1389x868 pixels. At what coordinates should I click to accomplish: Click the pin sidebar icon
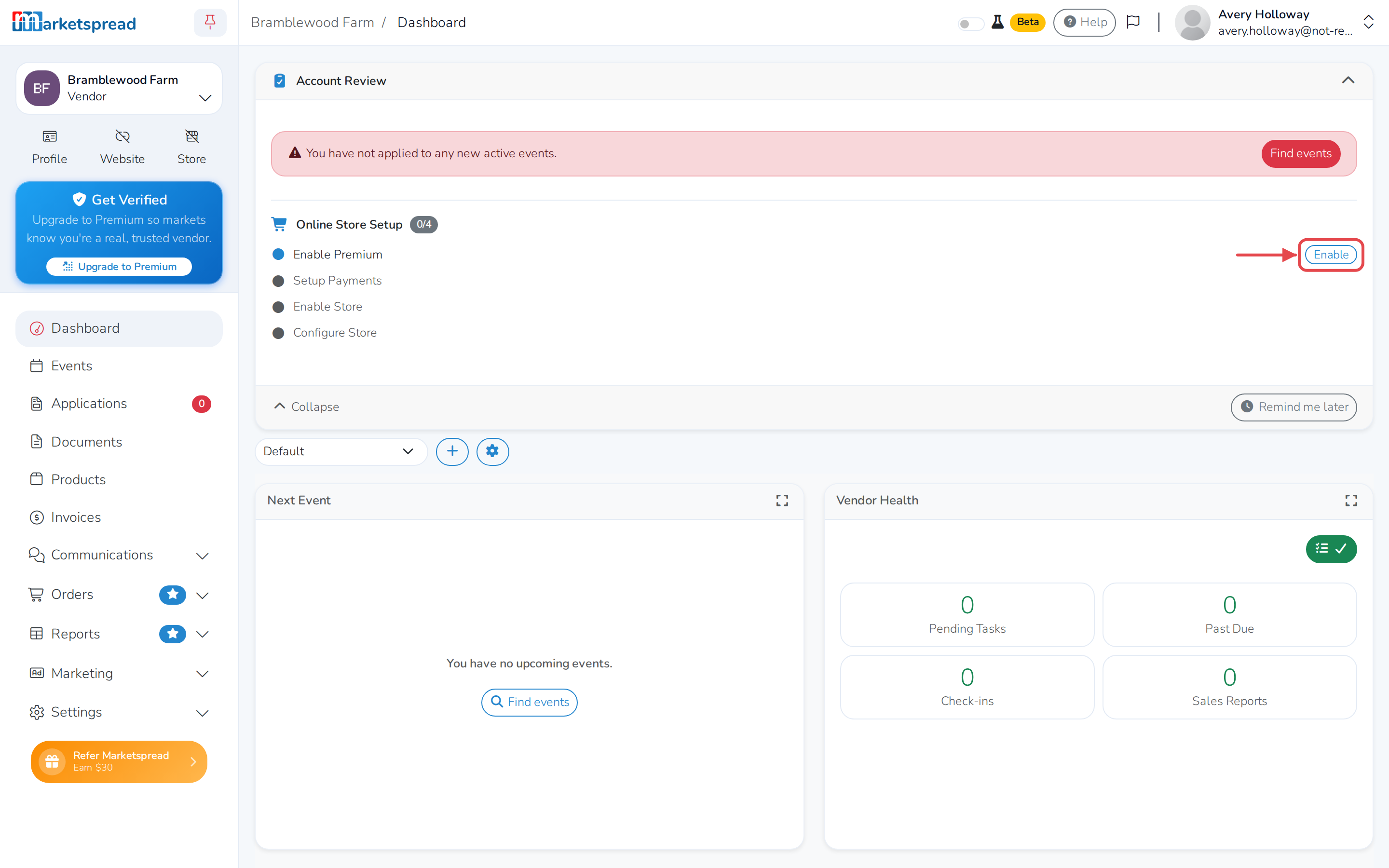210,22
